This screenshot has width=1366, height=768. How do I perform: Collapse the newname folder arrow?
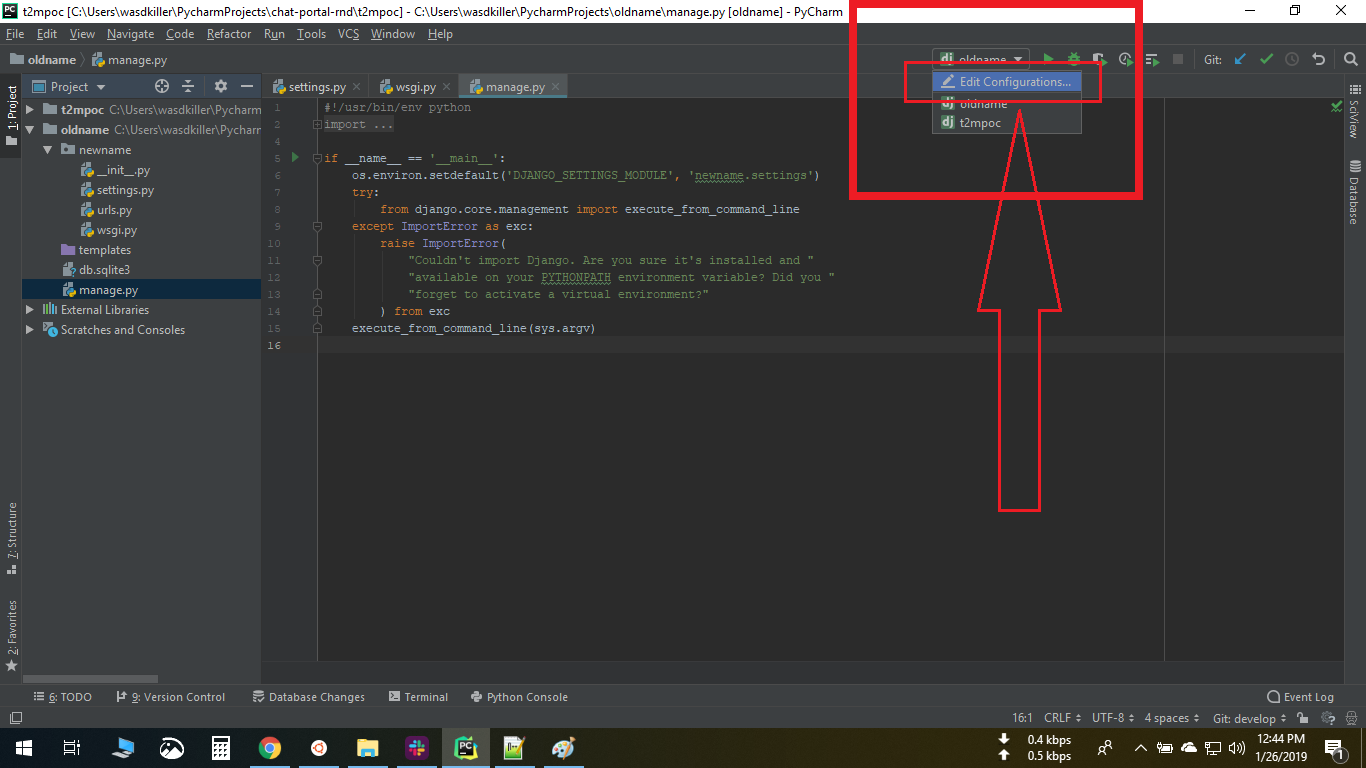point(48,150)
